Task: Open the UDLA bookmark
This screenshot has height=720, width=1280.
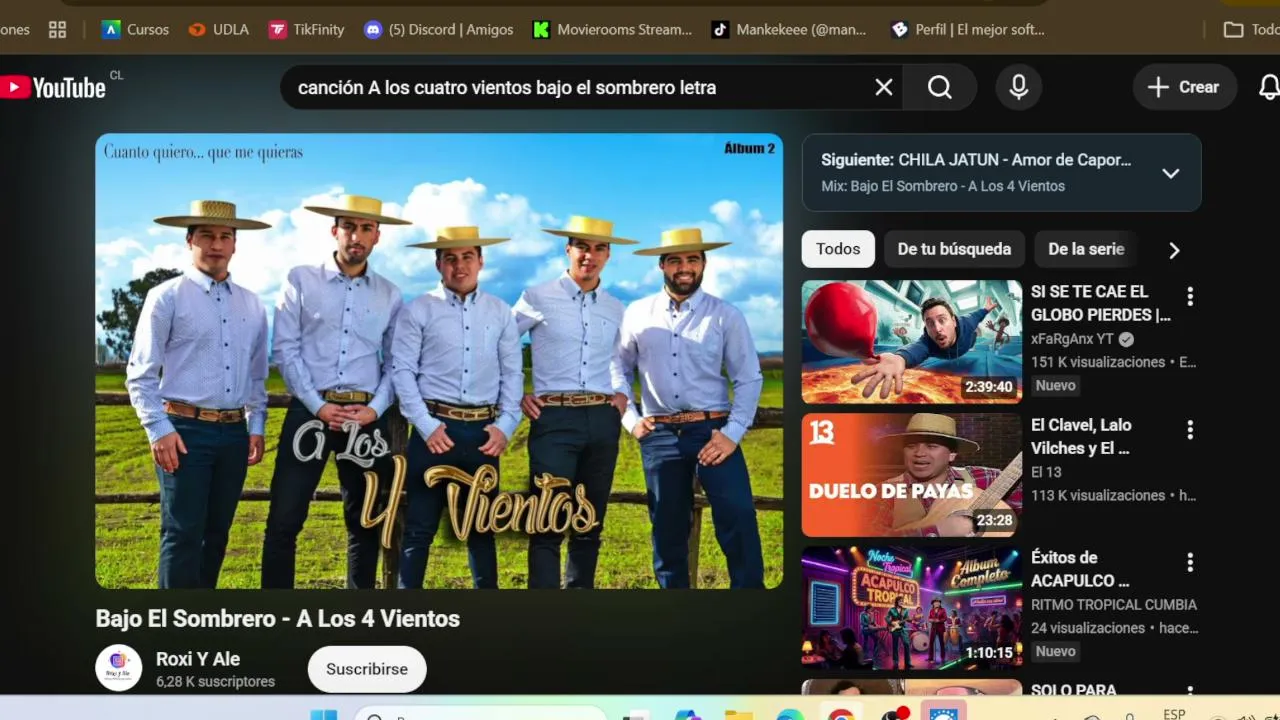Action: [218, 30]
